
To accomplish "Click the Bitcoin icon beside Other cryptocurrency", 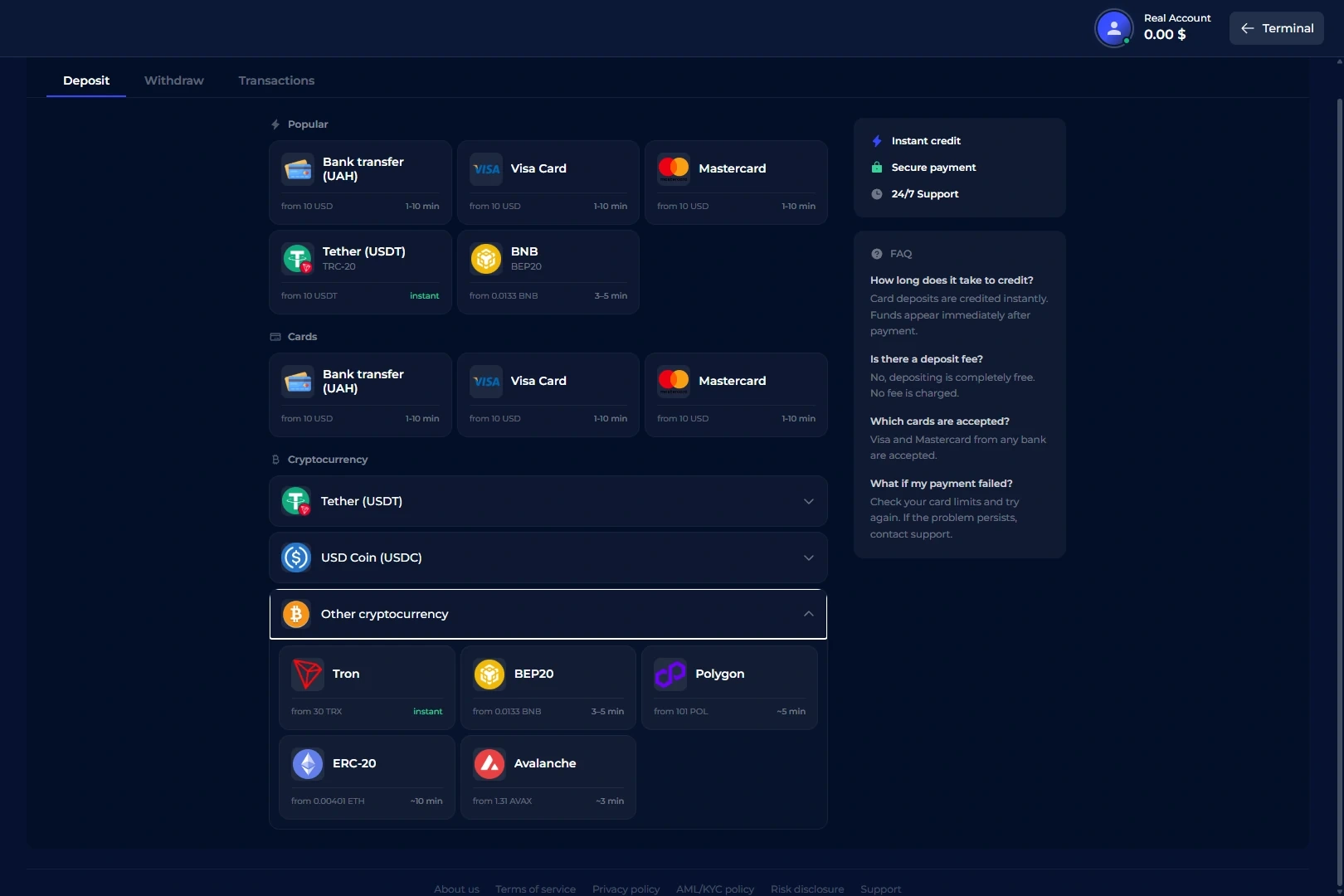I will (x=296, y=614).
